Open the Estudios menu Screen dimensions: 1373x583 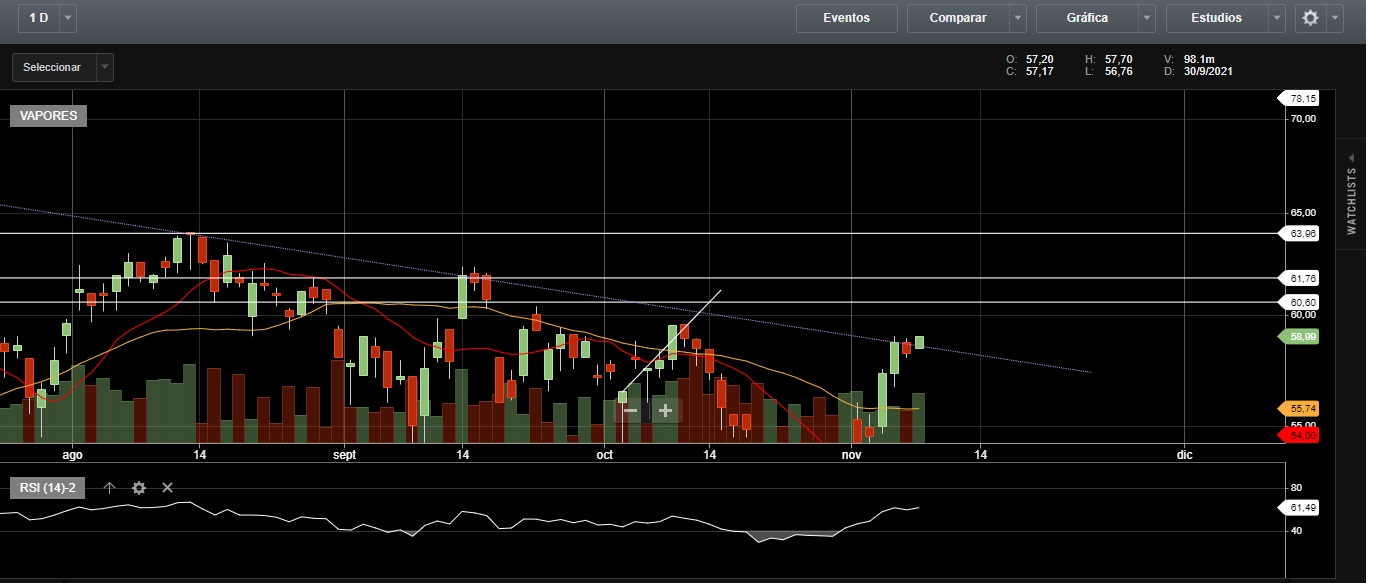(1217, 18)
